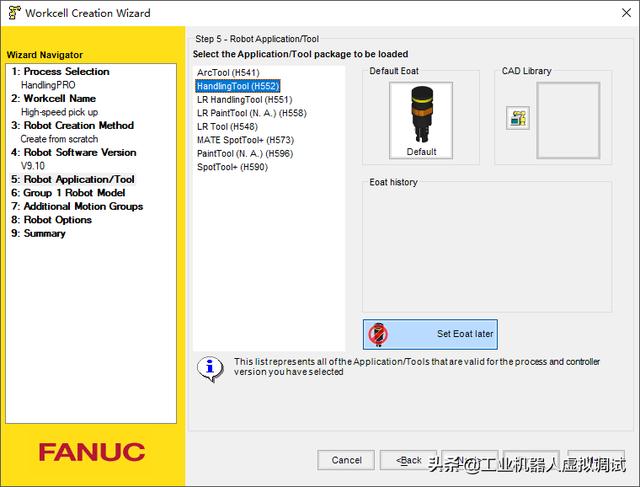Click the empty CAD Library preview box
The height and width of the screenshot is (487, 640).
coord(568,120)
